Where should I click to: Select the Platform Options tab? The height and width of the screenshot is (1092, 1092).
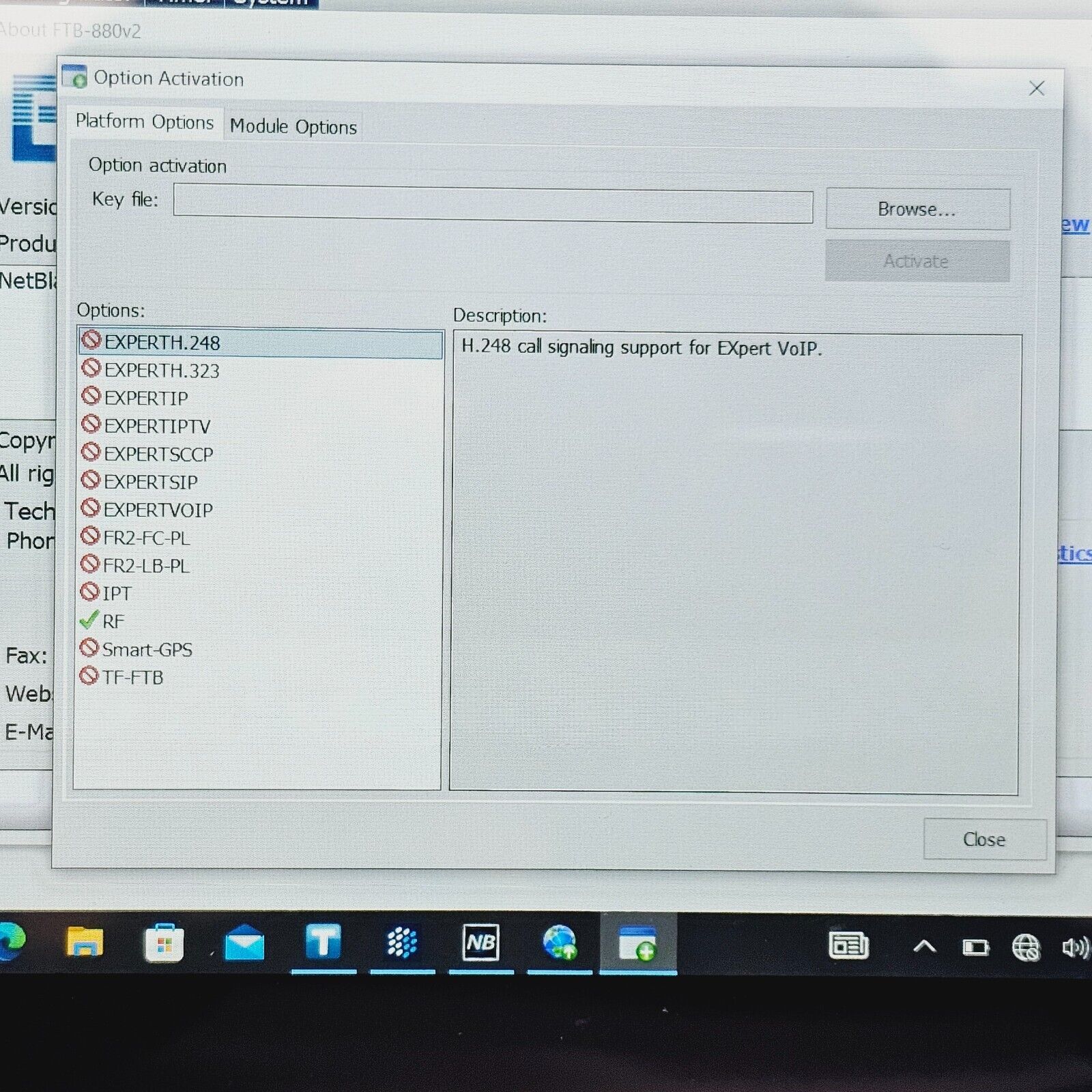click(145, 123)
